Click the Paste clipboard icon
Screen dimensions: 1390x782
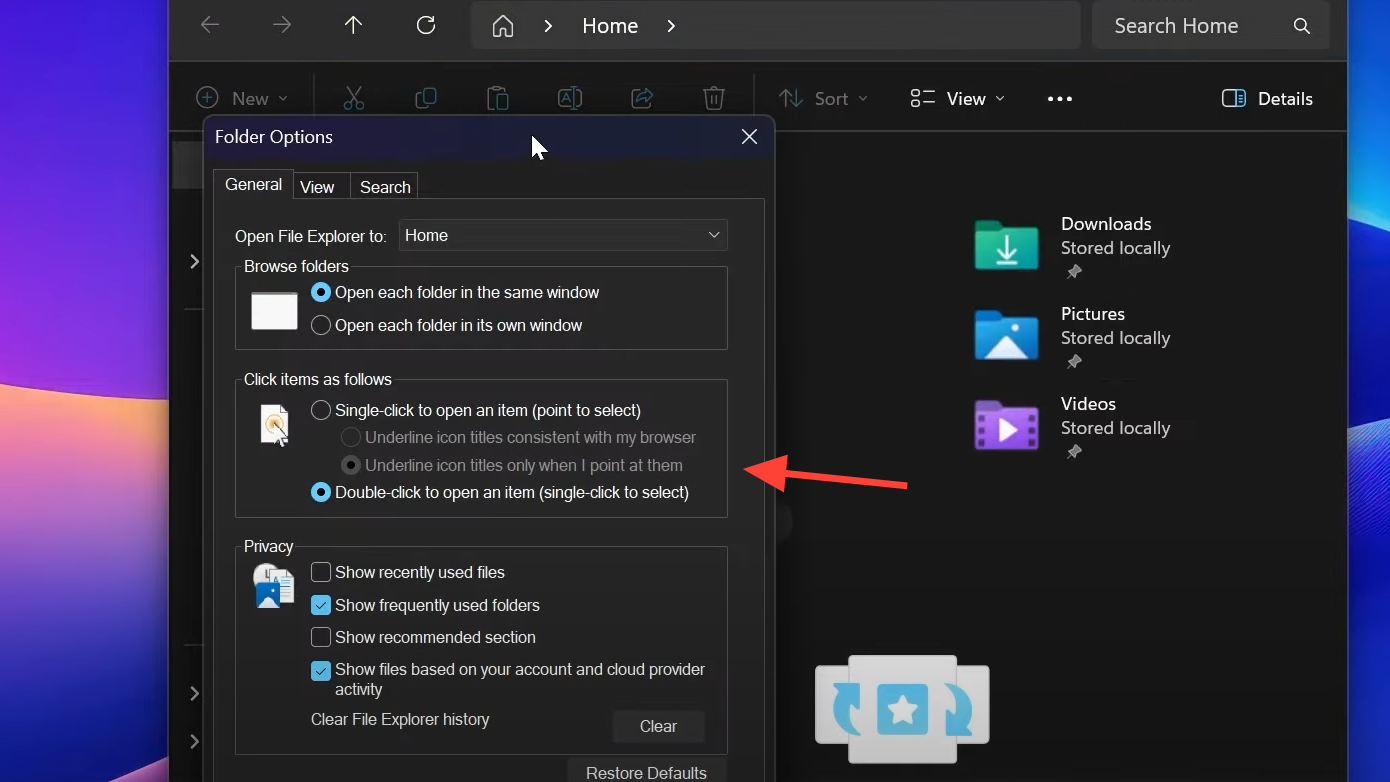point(497,98)
